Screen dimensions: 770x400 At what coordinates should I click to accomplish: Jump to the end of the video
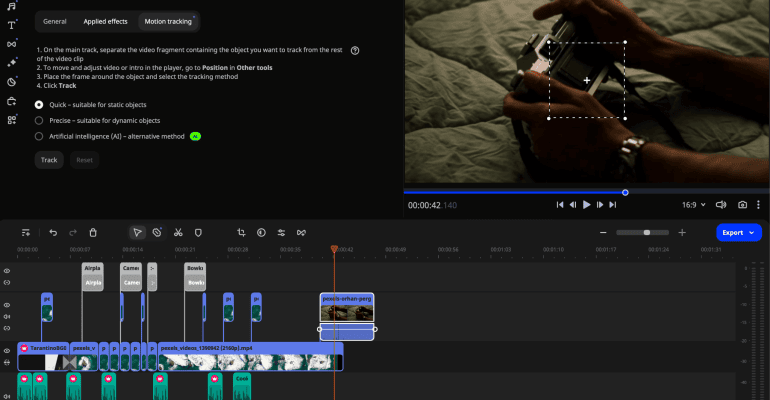pyautogui.click(x=613, y=205)
